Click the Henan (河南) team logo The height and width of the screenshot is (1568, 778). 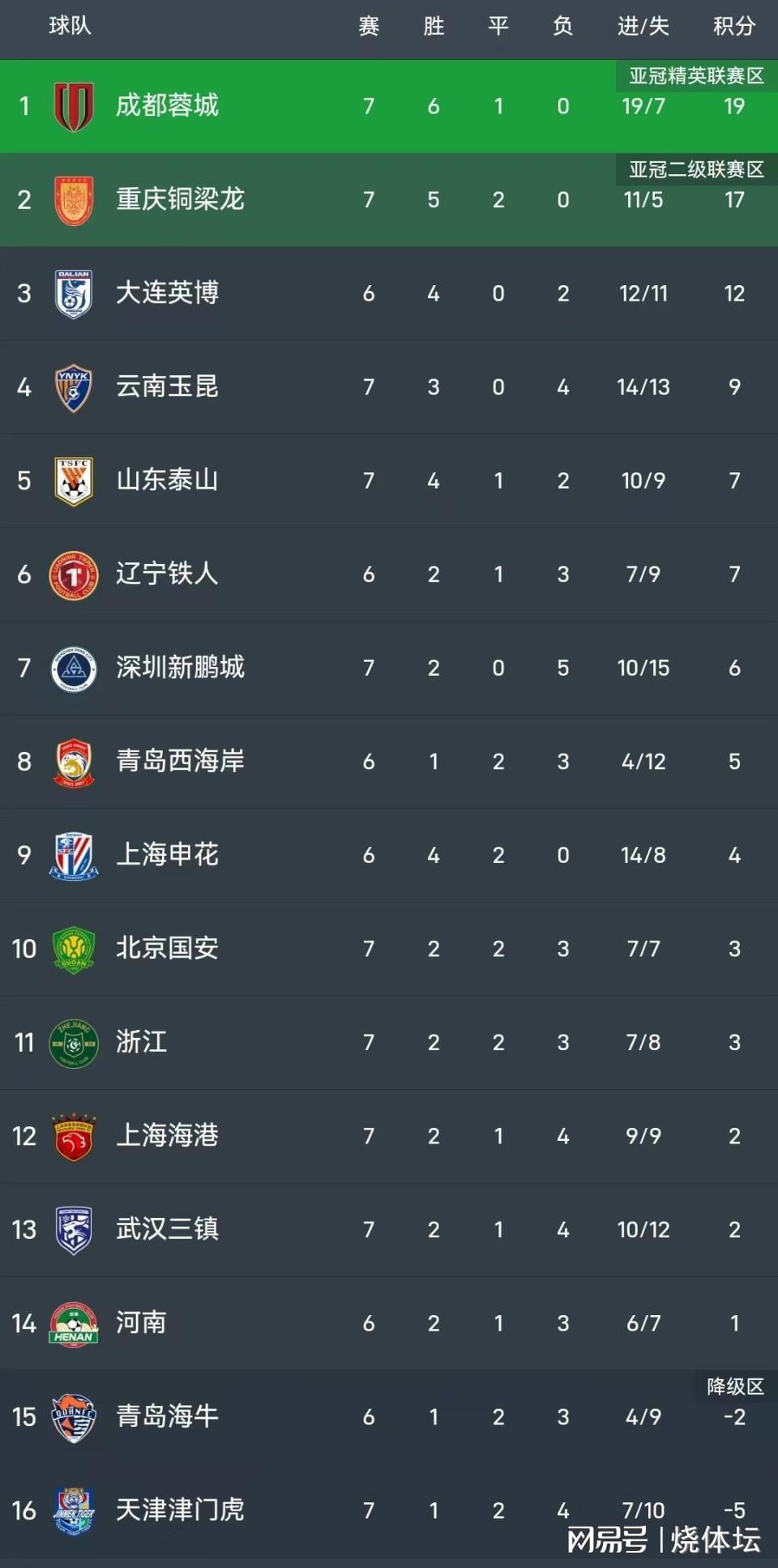click(x=74, y=1323)
